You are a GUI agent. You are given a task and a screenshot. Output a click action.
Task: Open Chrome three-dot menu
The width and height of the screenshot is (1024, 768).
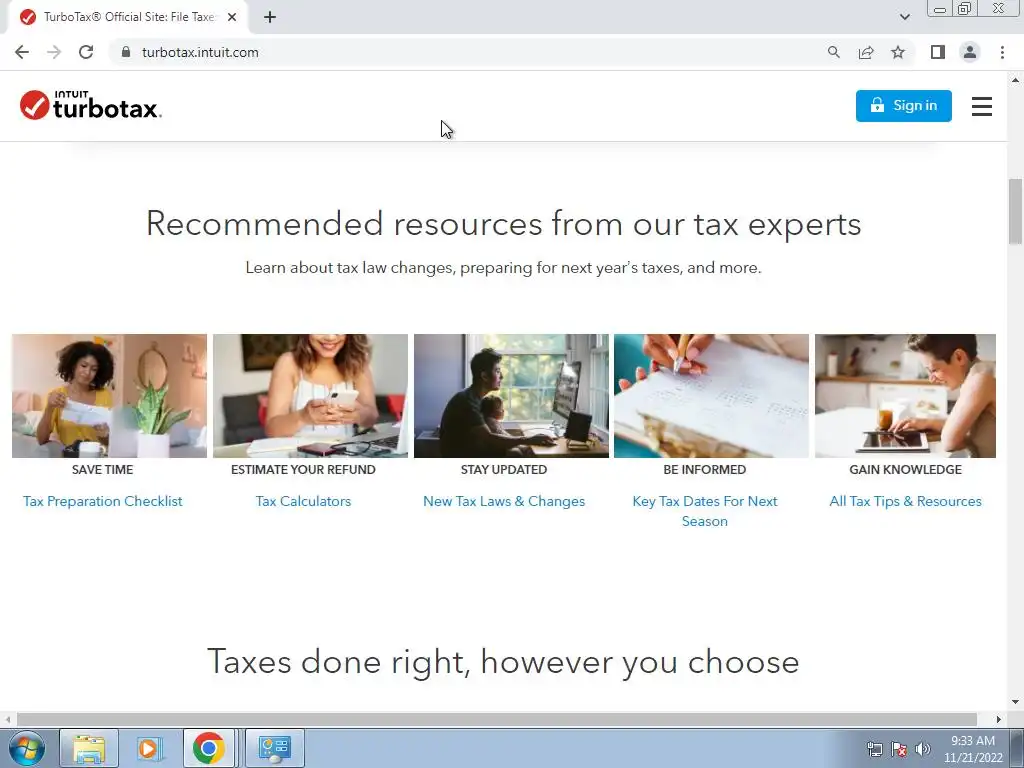pyautogui.click(x=1002, y=52)
